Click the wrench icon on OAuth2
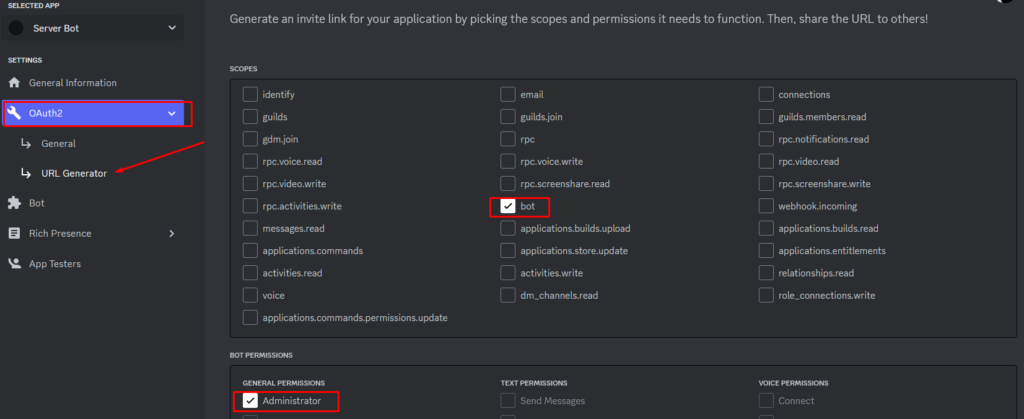This screenshot has width=1024, height=419. (x=14, y=113)
